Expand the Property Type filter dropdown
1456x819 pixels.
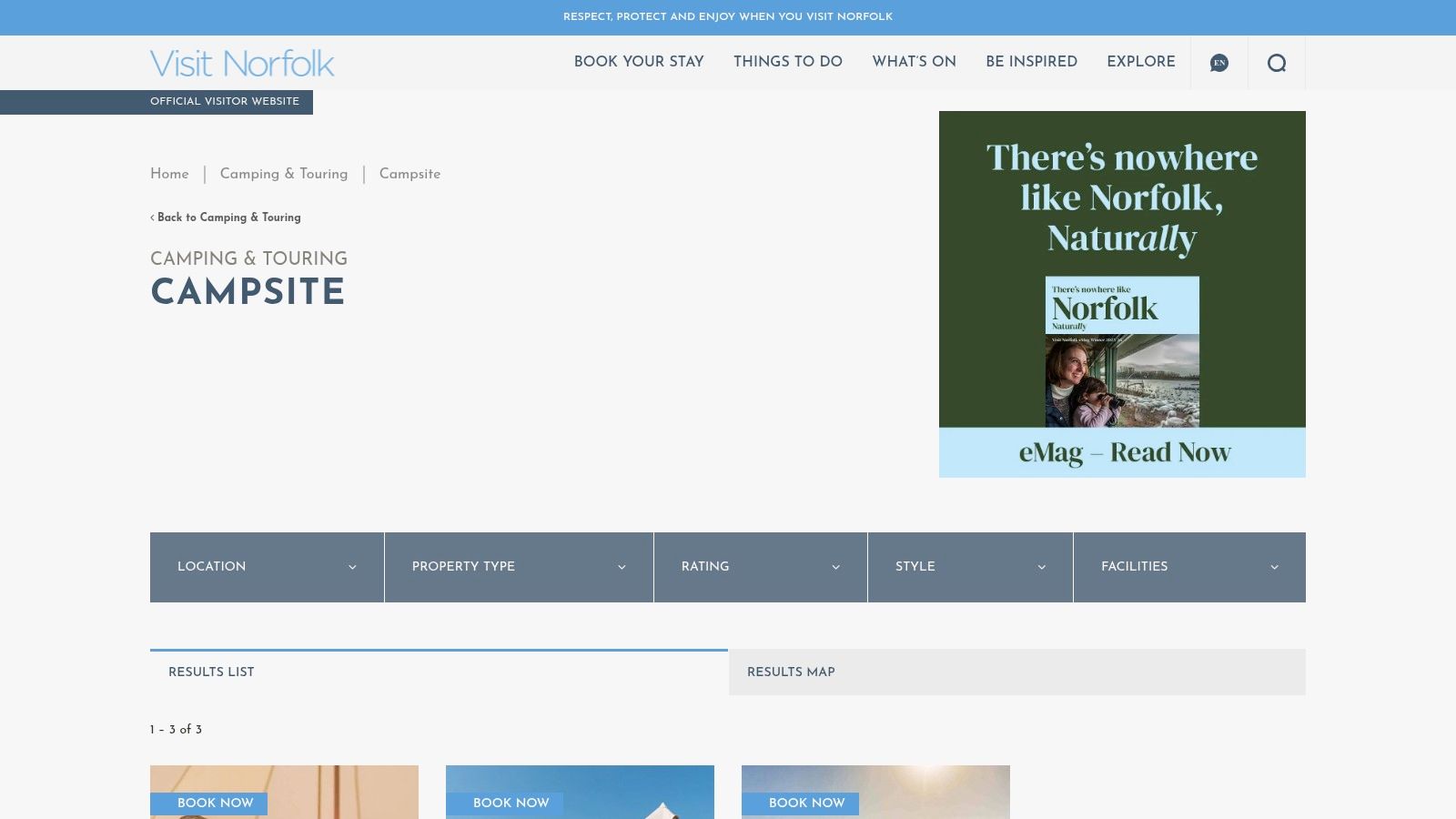[518, 567]
